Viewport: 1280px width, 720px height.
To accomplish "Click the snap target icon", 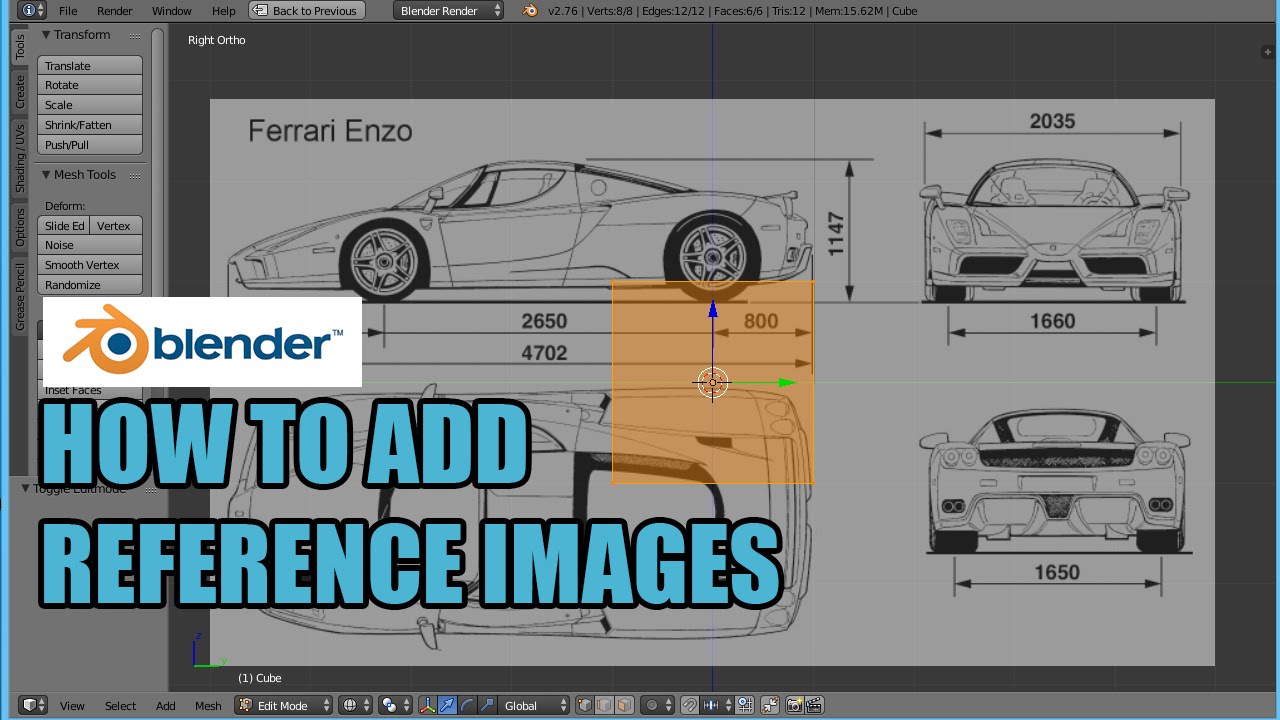I will click(745, 705).
